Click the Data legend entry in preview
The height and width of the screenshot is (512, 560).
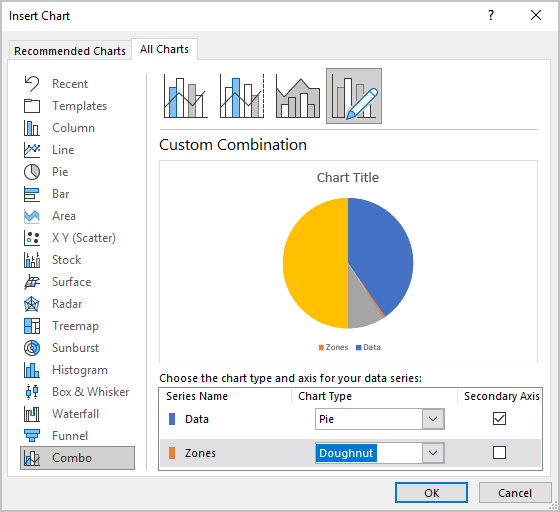coord(368,347)
